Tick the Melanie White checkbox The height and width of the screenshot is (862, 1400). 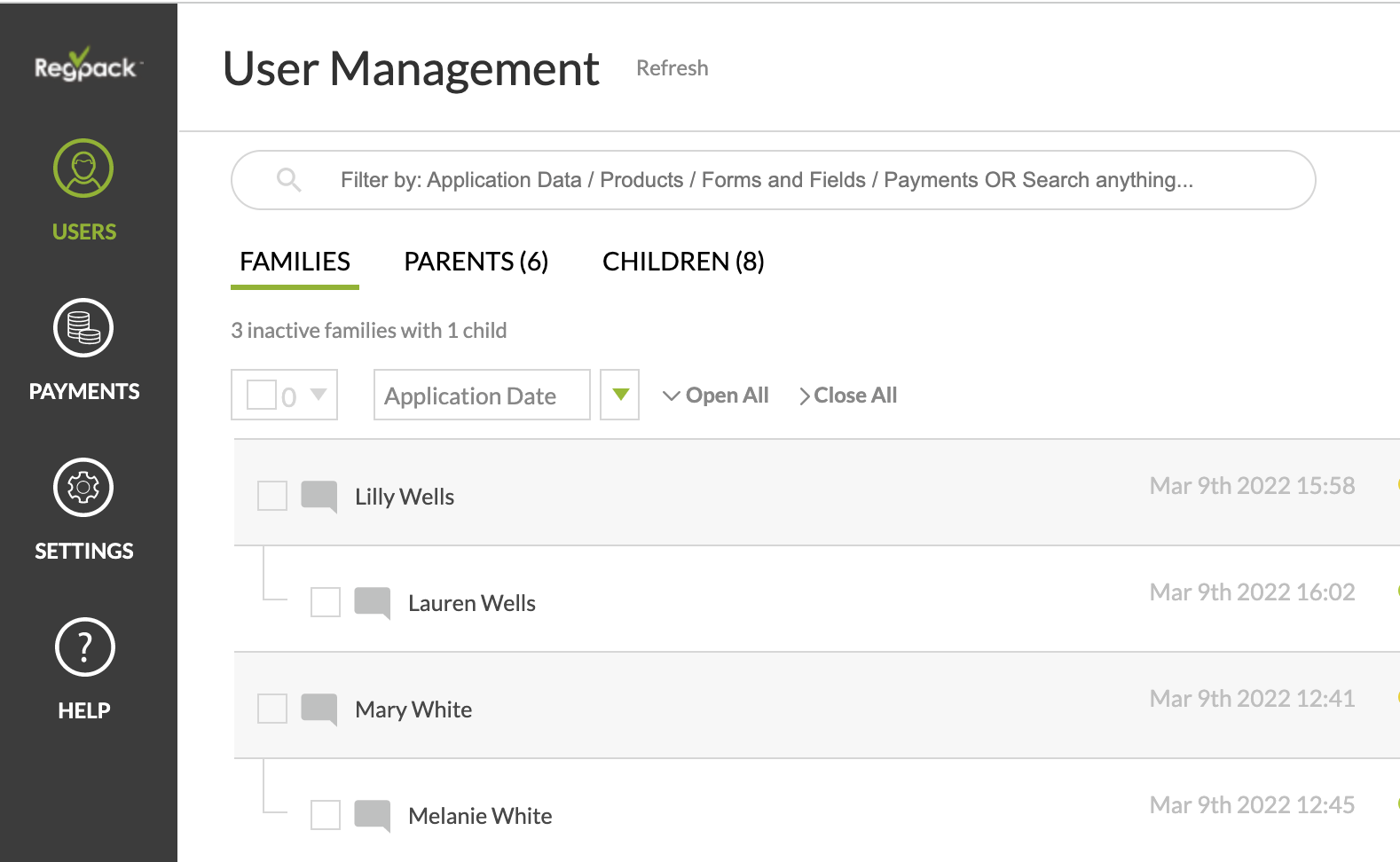(326, 815)
